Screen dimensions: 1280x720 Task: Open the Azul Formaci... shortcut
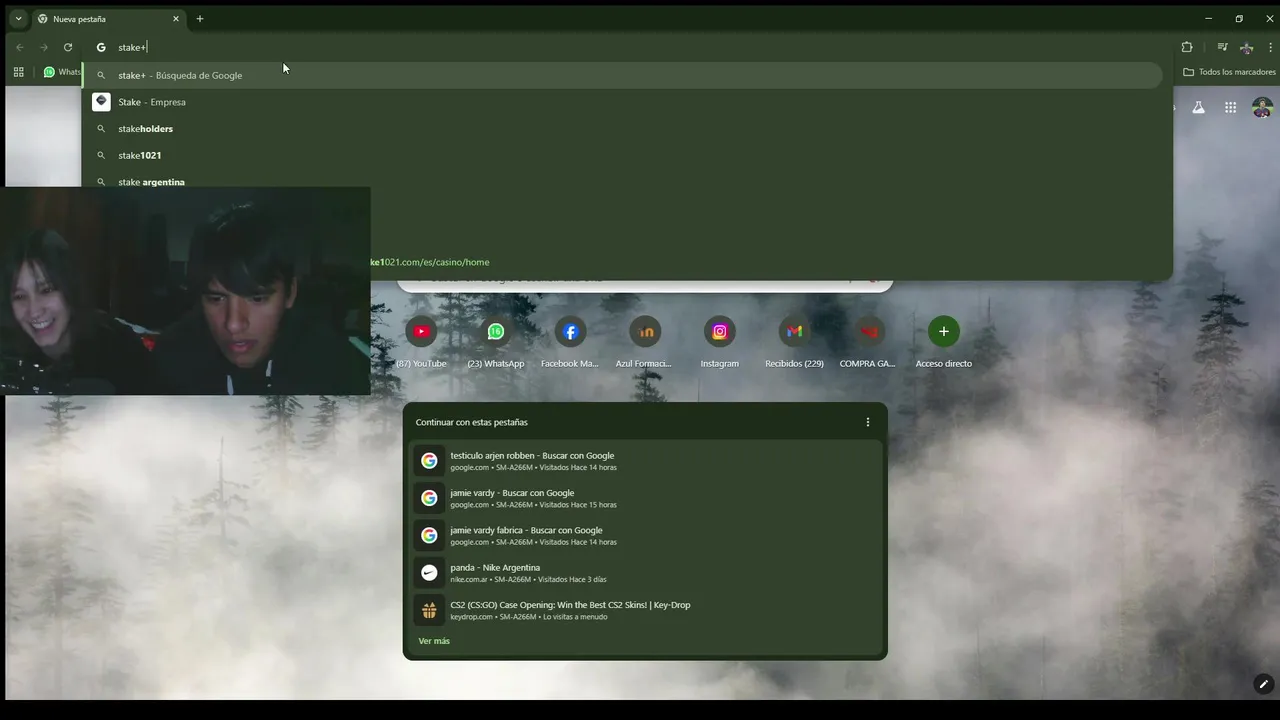tap(645, 341)
